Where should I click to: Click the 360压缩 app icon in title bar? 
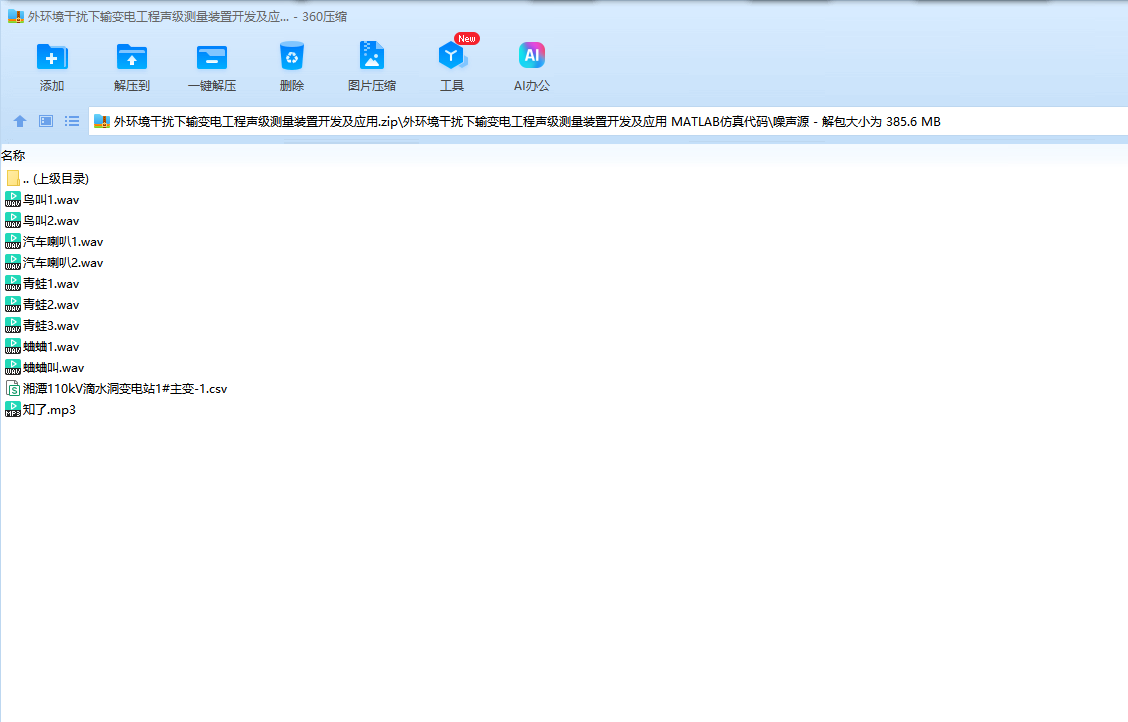pyautogui.click(x=16, y=16)
